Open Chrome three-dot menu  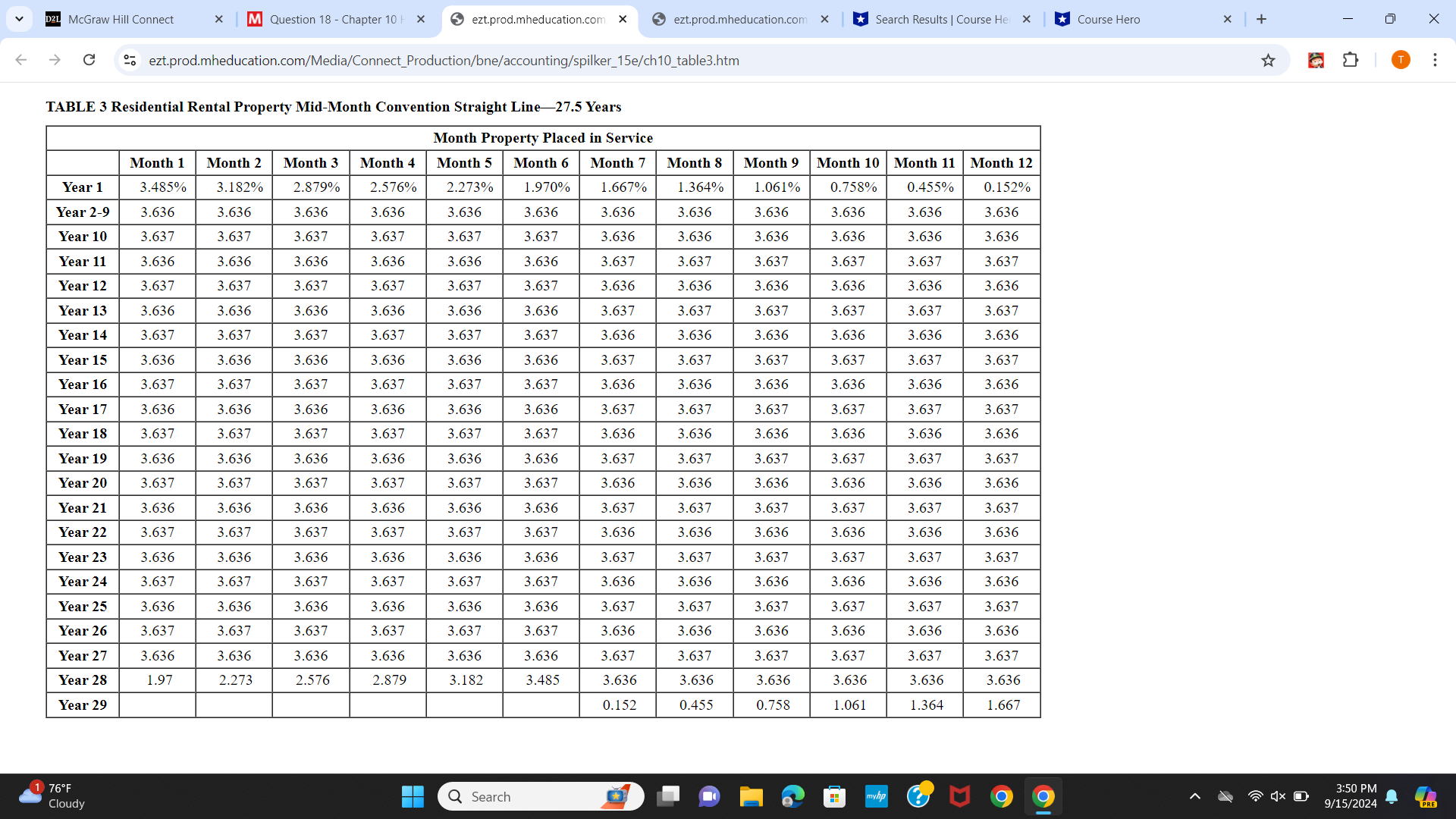click(x=1435, y=60)
